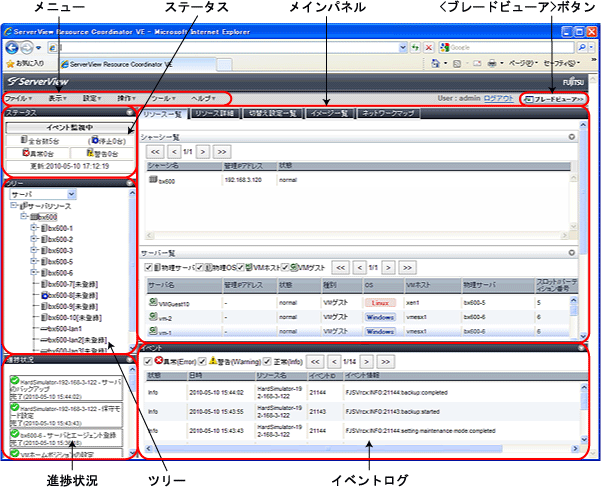Switch to the network map tab
Image resolution: width=601 pixels, height=487 pixels.
[x=388, y=113]
